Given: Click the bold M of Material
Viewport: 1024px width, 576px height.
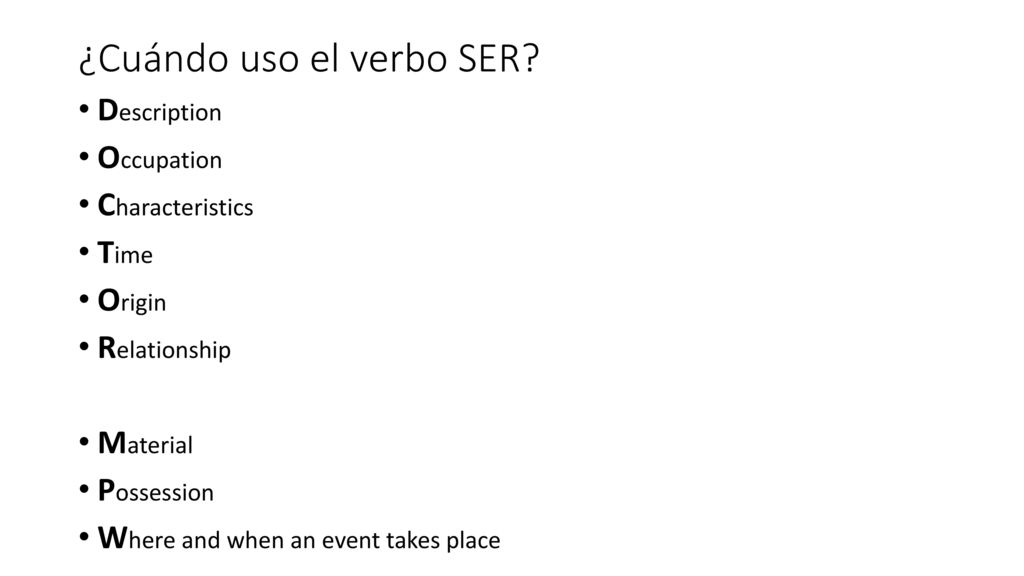Looking at the screenshot, I should [112, 443].
